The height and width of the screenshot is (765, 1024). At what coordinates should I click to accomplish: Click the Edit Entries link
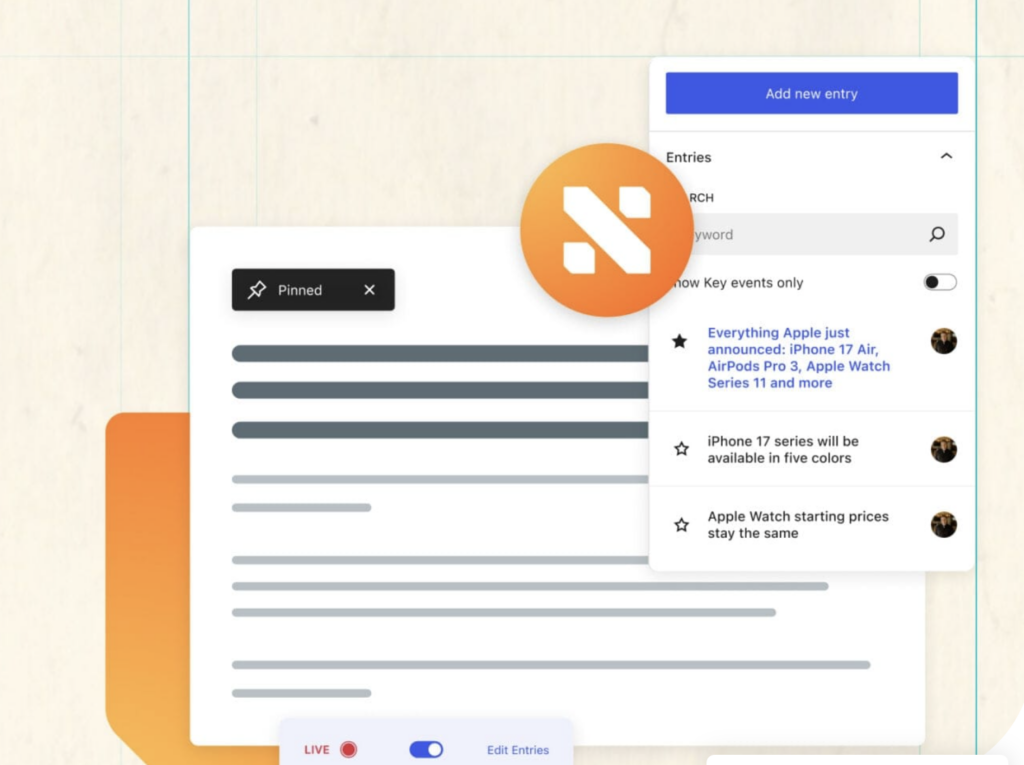click(x=518, y=750)
